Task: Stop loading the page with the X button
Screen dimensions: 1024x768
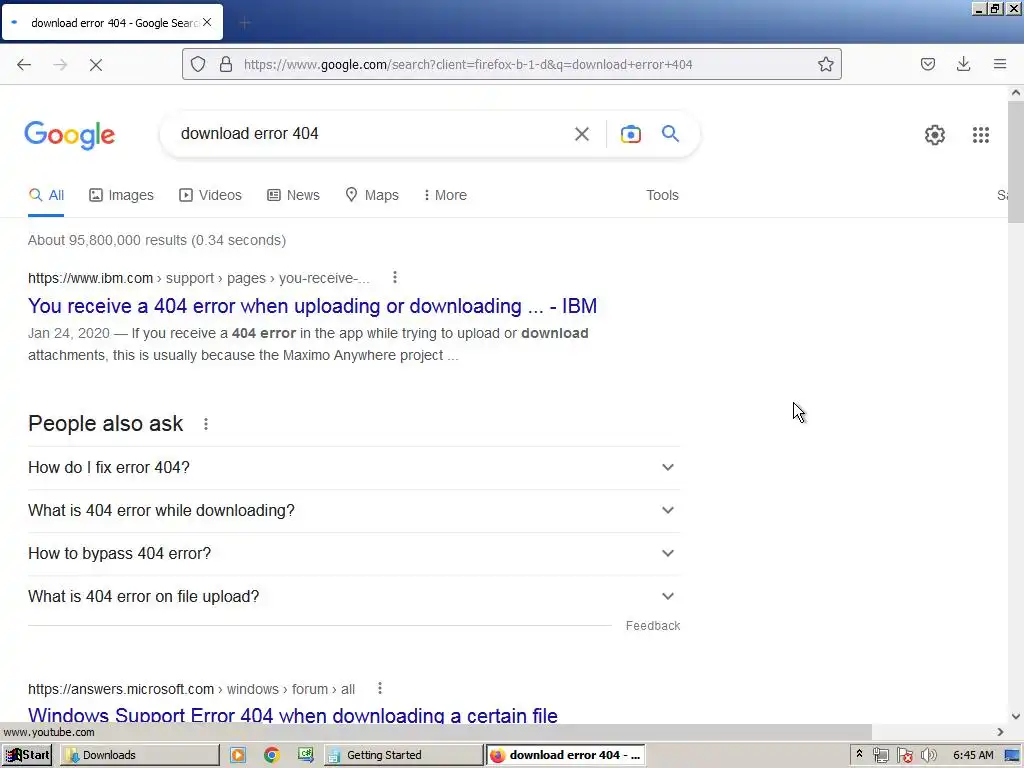Action: (96, 64)
